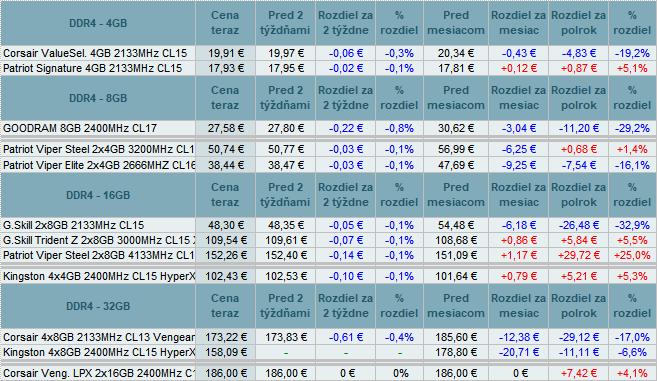Click the 158,09 € price for Kingston 4x8GB
The width and height of the screenshot is (657, 381).
(x=225, y=352)
